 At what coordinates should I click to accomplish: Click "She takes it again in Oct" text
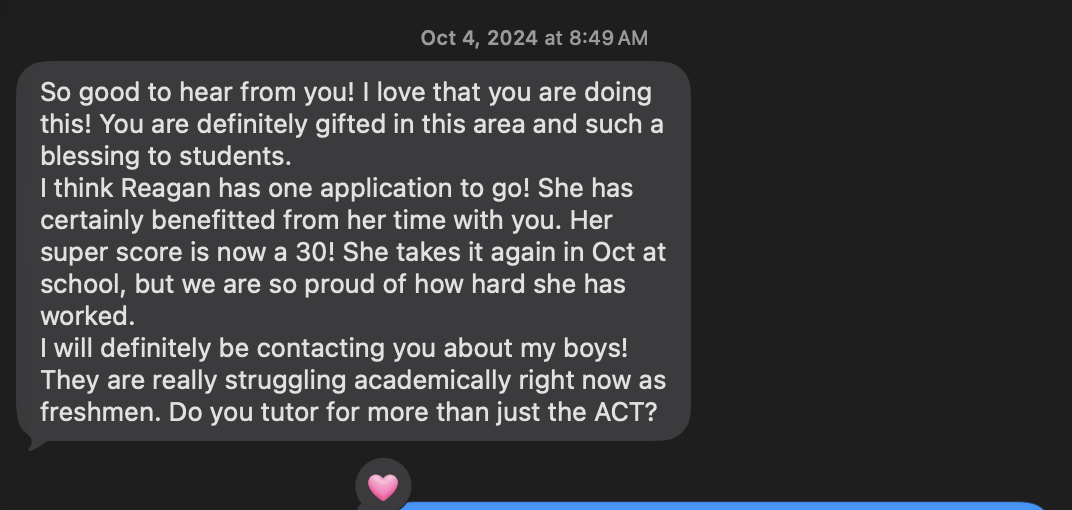point(468,252)
